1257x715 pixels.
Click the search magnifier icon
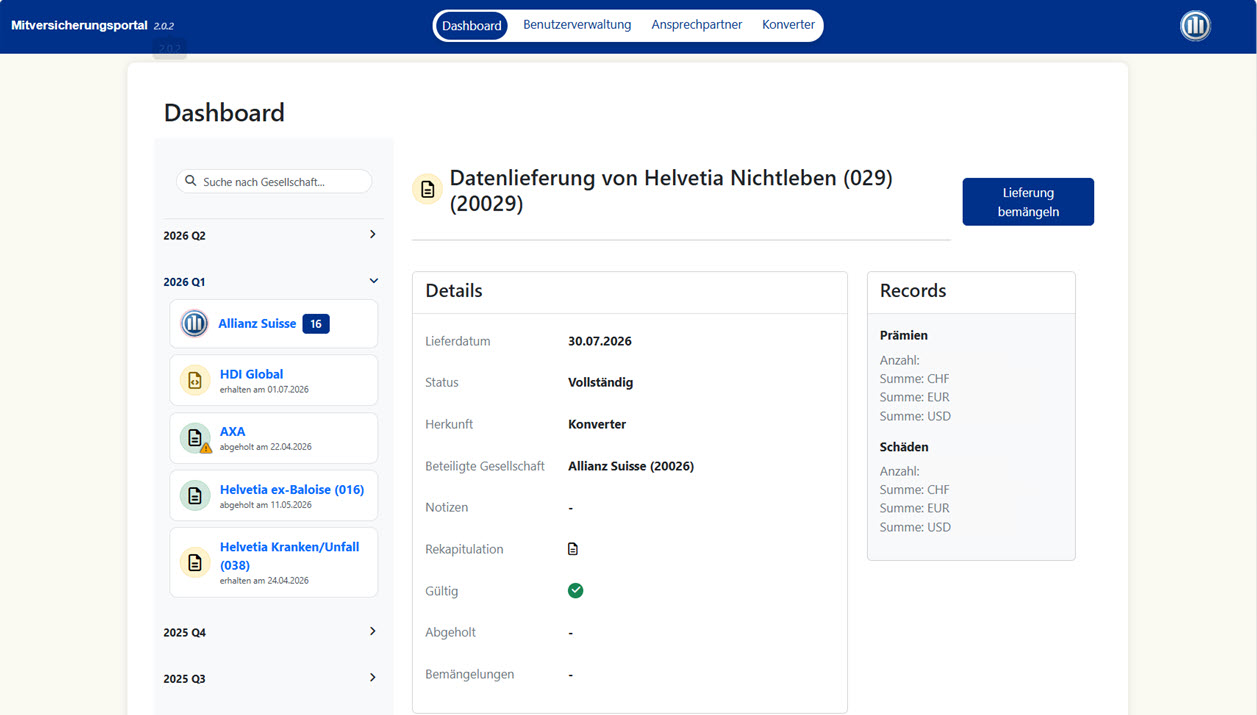191,182
